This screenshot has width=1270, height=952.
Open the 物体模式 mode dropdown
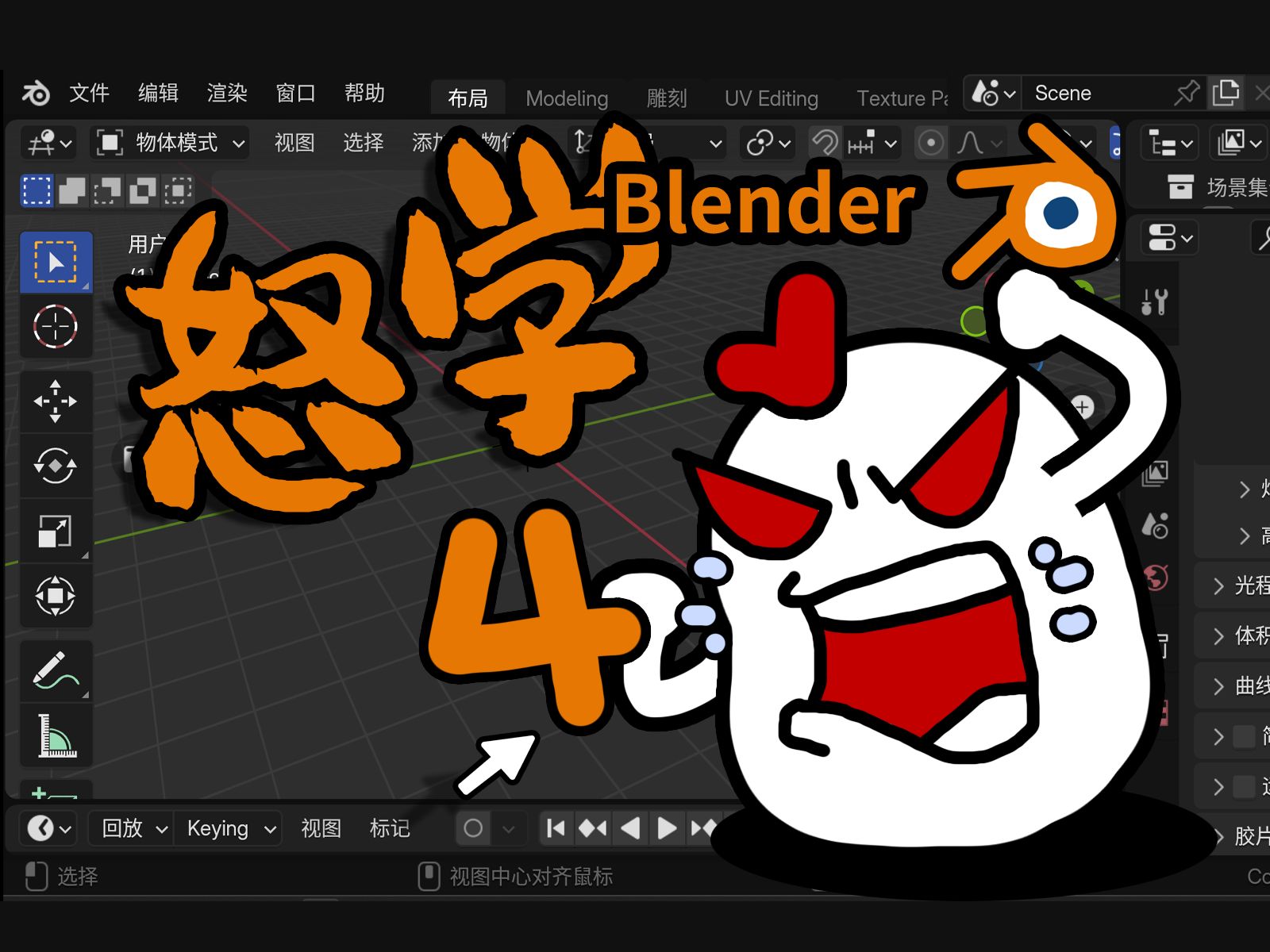pos(170,144)
